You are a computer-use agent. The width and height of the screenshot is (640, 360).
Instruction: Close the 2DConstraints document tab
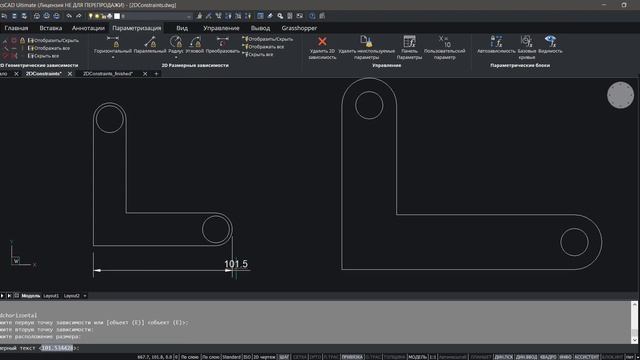tap(70, 74)
